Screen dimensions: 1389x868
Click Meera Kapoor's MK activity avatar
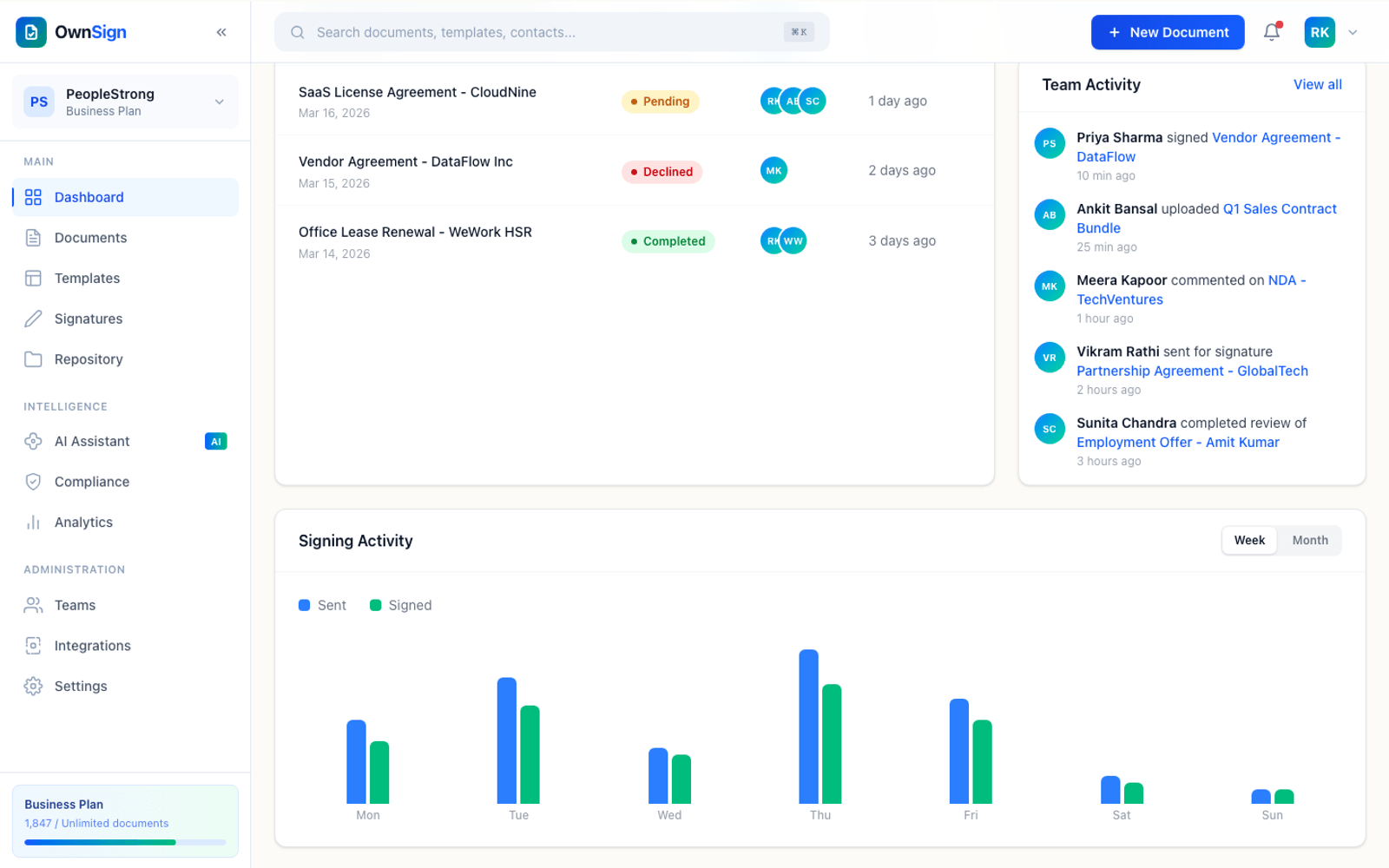click(1050, 286)
